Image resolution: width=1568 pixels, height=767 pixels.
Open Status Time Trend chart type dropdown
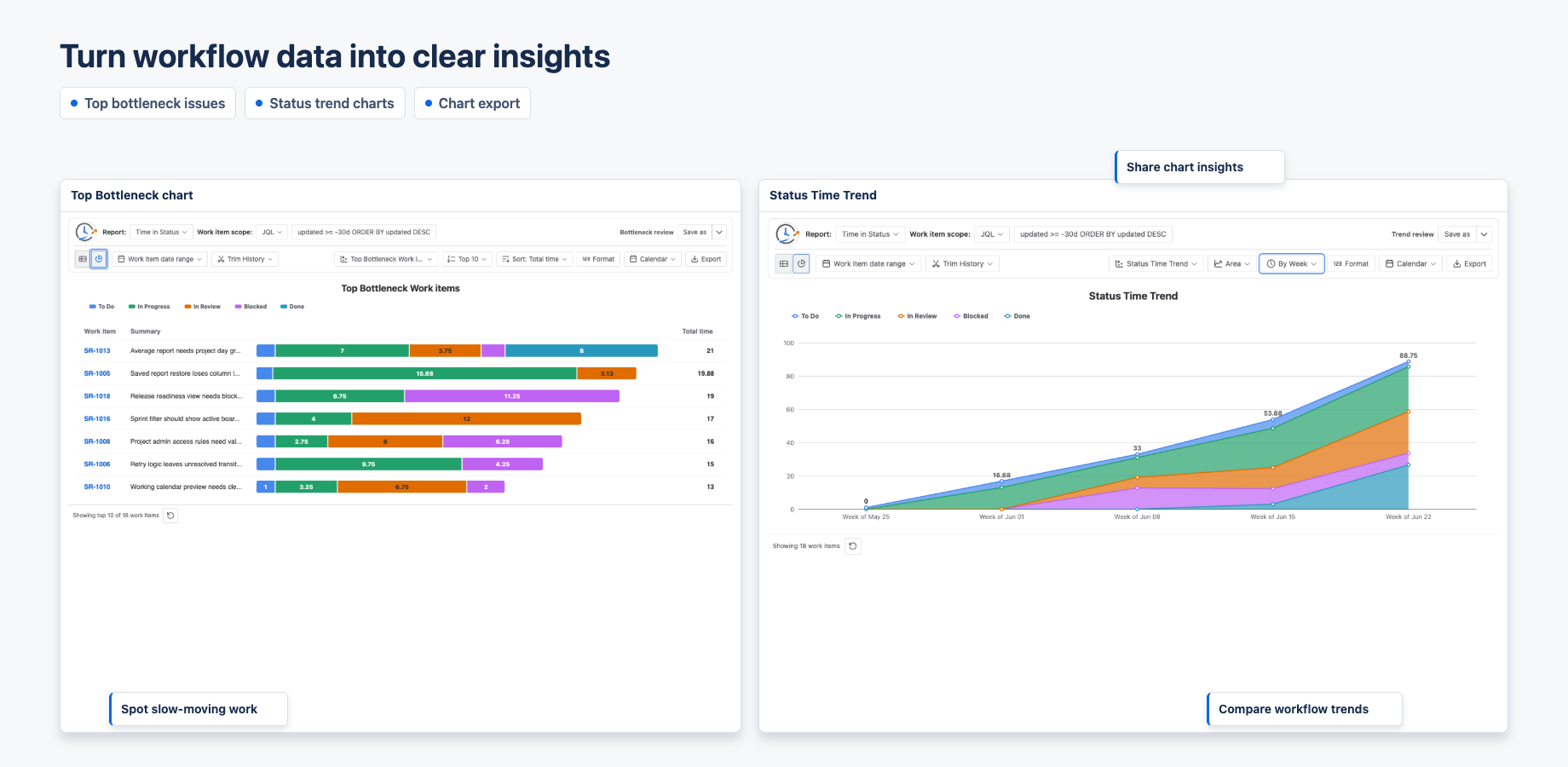pos(1156,264)
